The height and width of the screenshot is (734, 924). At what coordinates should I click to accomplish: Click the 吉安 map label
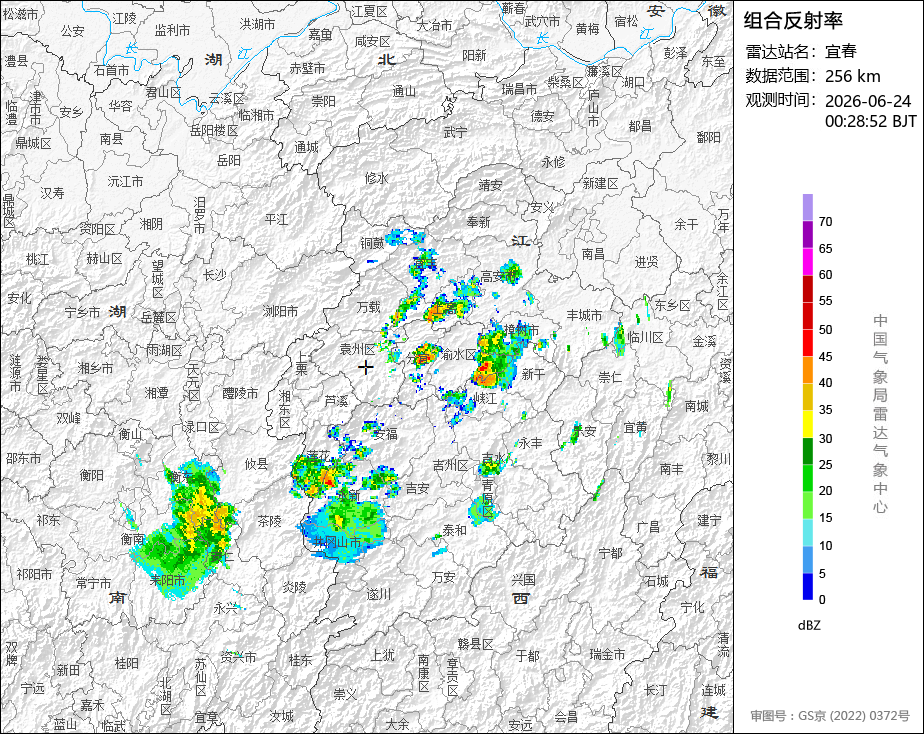coord(417,488)
